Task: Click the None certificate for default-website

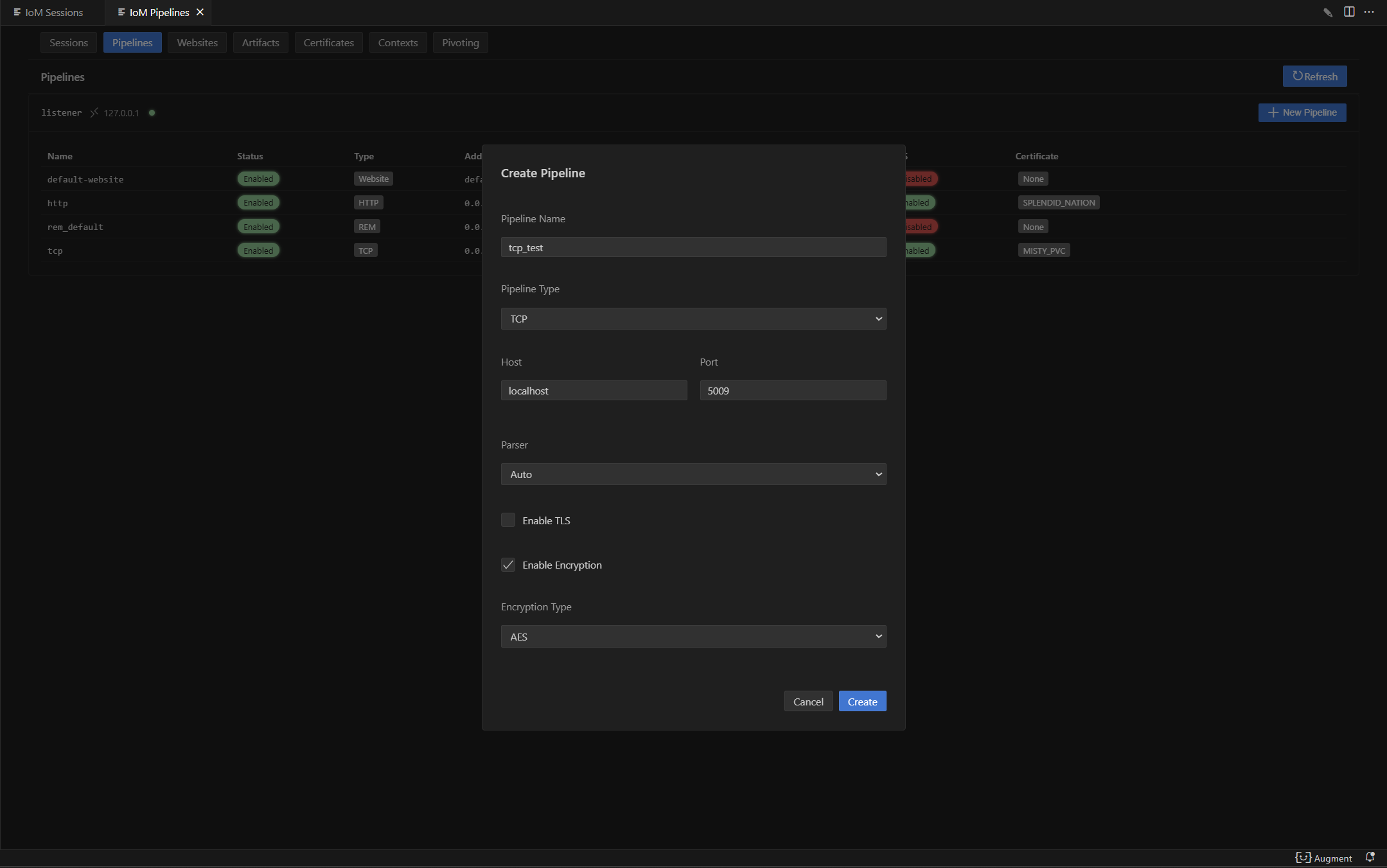Action: (1033, 179)
